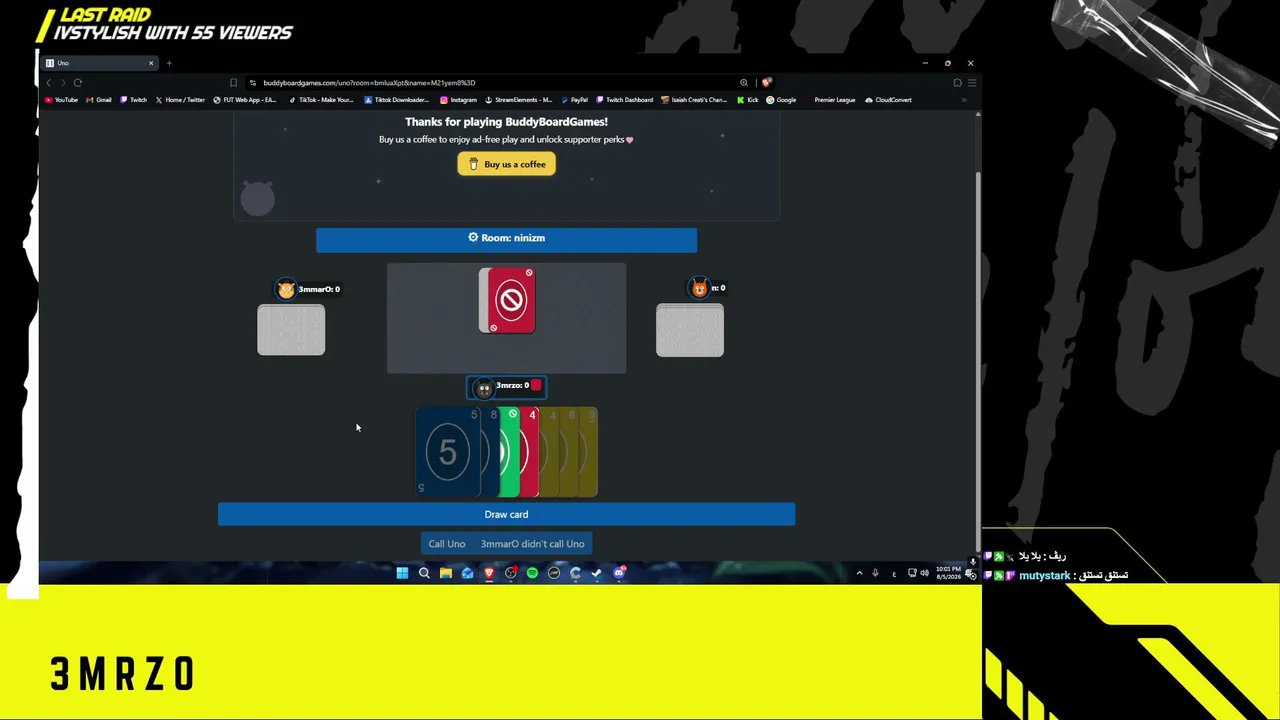Open the Premier League bookmark
The height and width of the screenshot is (720, 1280).
pyautogui.click(x=830, y=100)
